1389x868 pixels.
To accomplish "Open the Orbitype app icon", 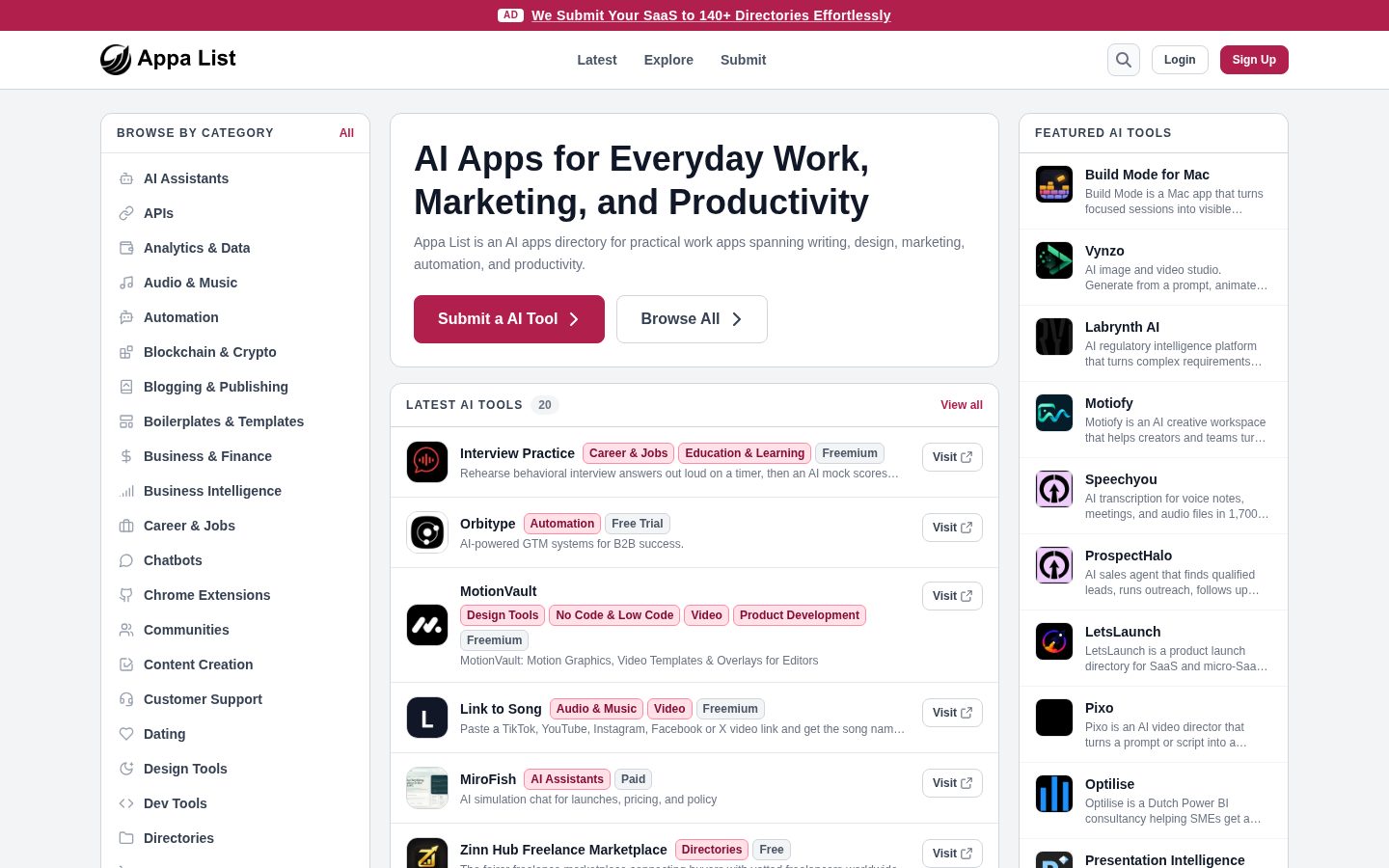I will [427, 532].
